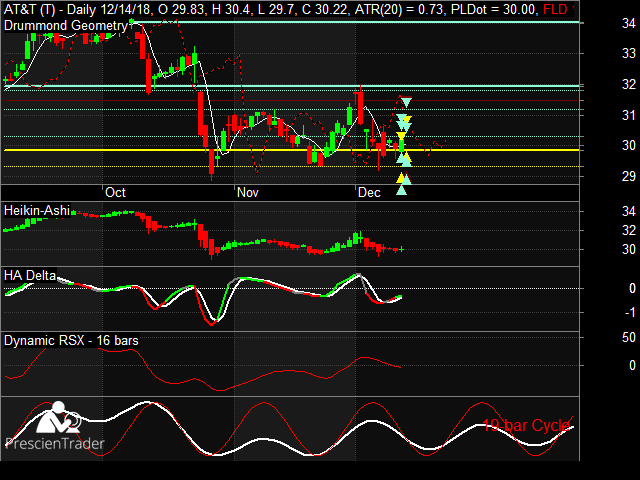Click the AT&T (T) symbol in title
This screenshot has height=480, width=640.
[29, 9]
